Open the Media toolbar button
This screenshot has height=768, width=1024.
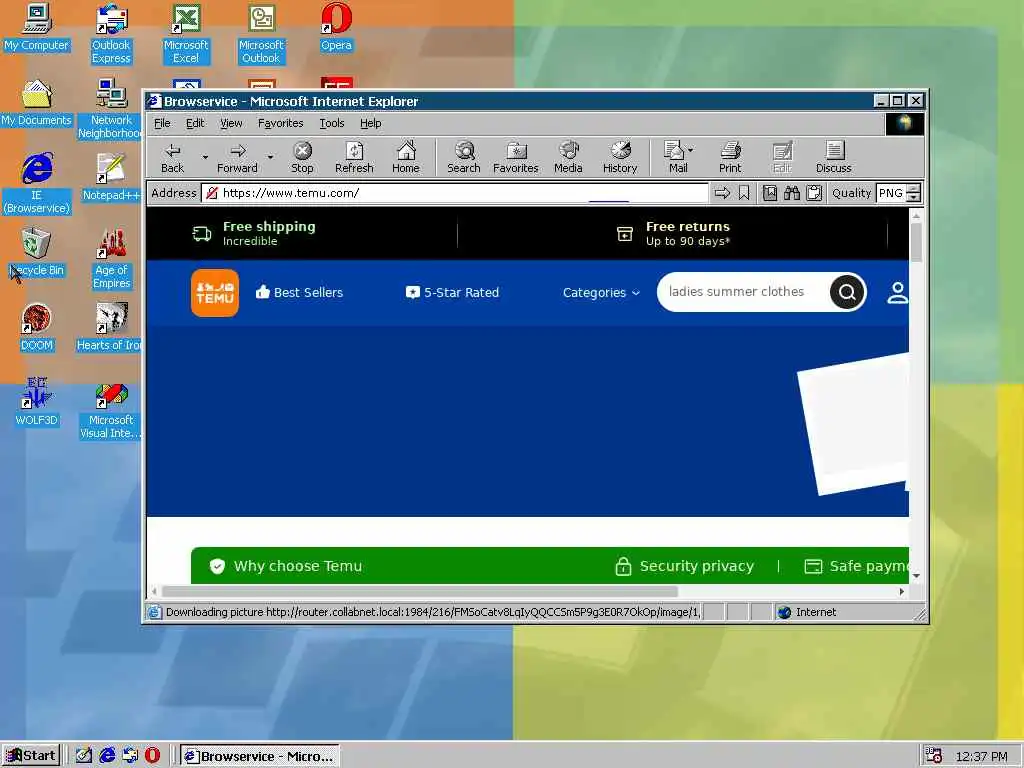tap(568, 157)
